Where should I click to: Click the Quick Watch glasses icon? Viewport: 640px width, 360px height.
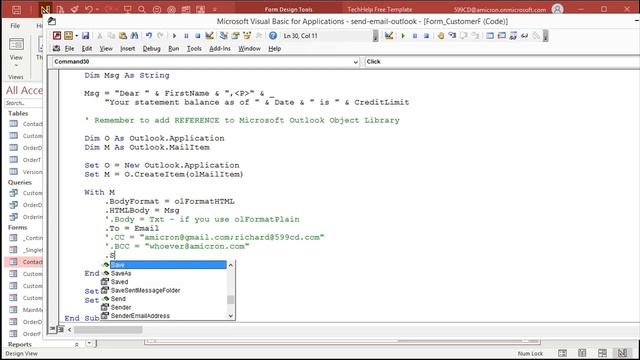[524, 36]
